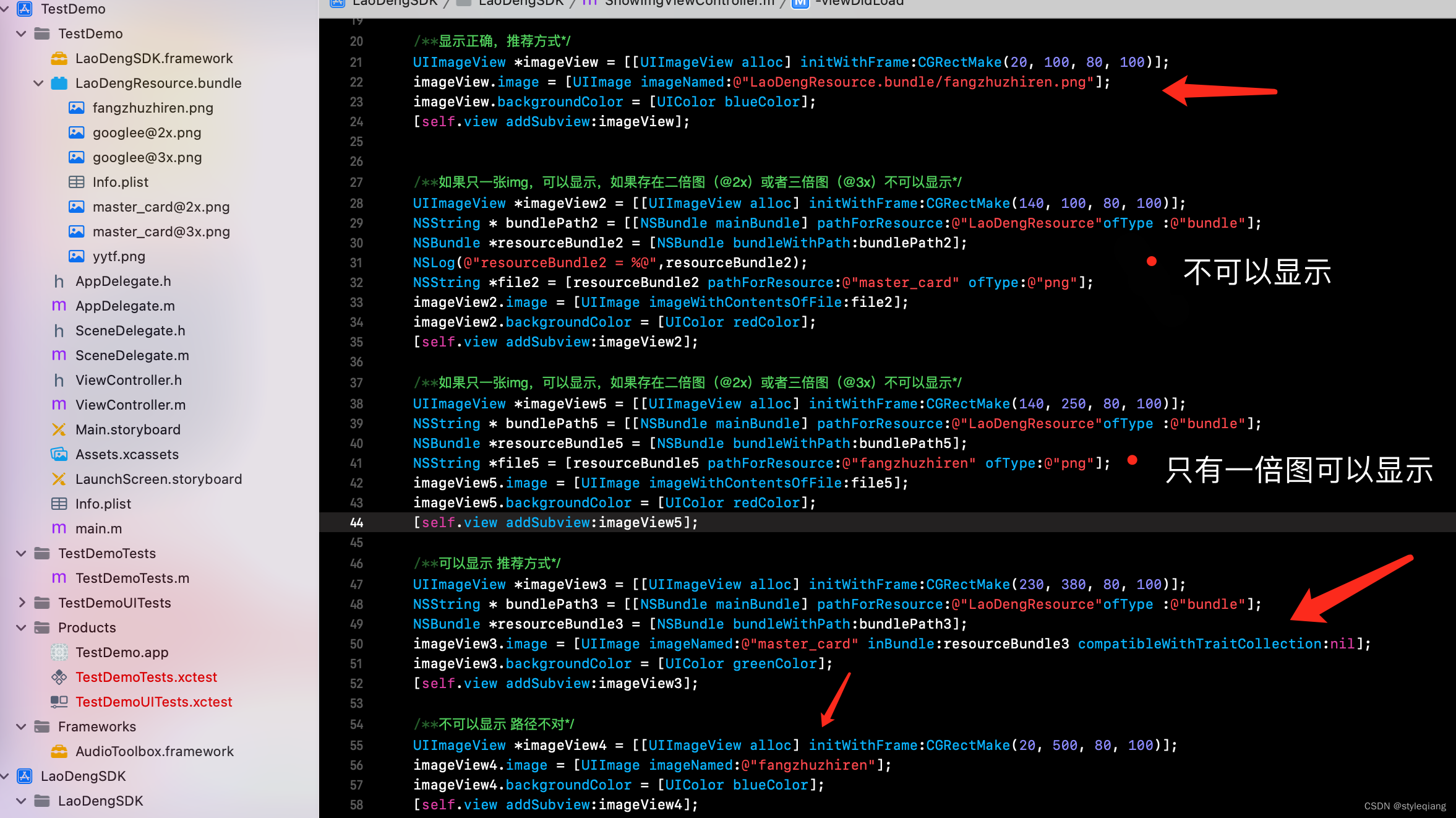Select the TestDemoTests folder row
Viewport: 1456px width, 818px height.
[160, 554]
